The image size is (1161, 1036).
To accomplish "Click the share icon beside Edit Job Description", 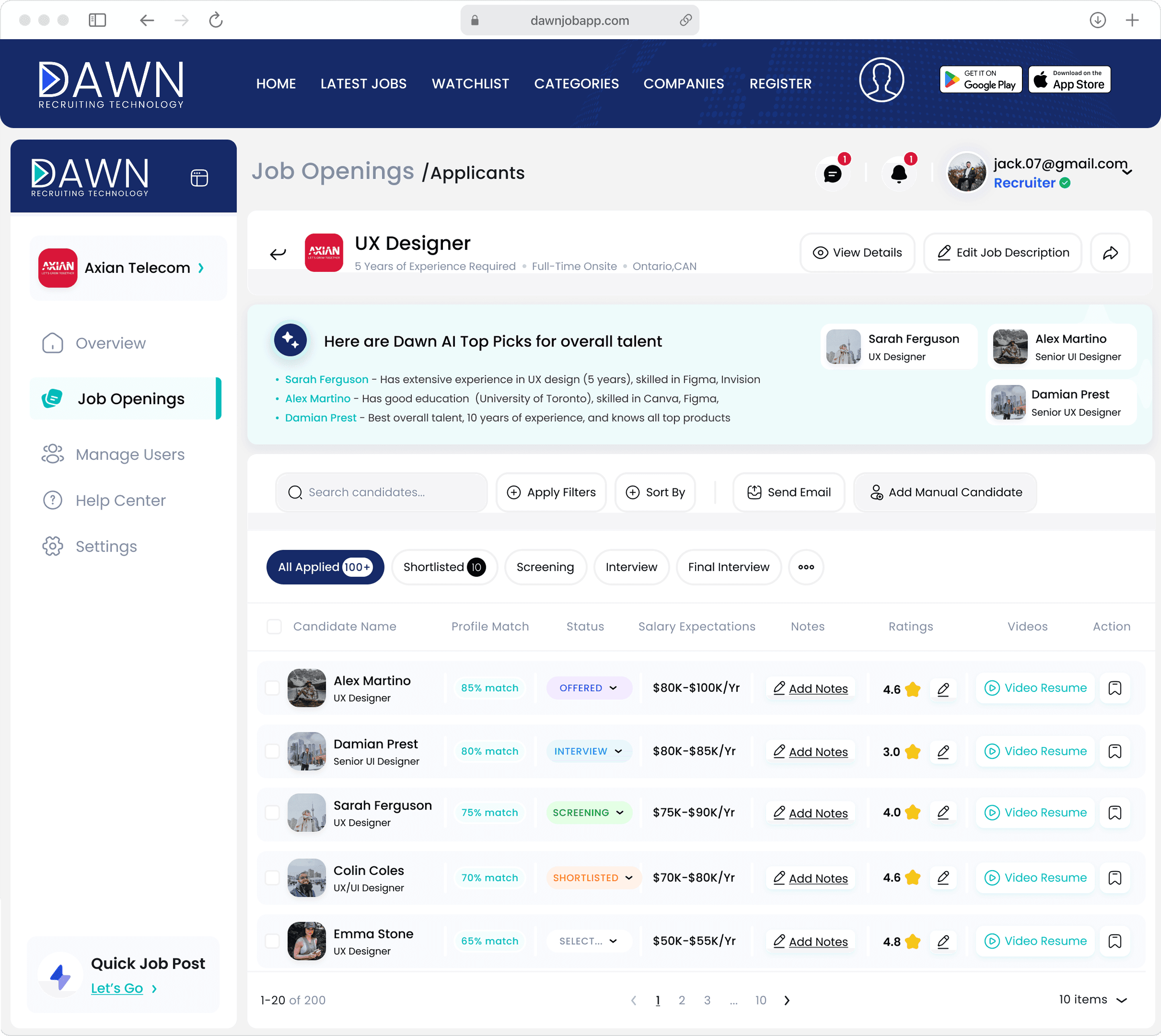I will [x=1110, y=253].
